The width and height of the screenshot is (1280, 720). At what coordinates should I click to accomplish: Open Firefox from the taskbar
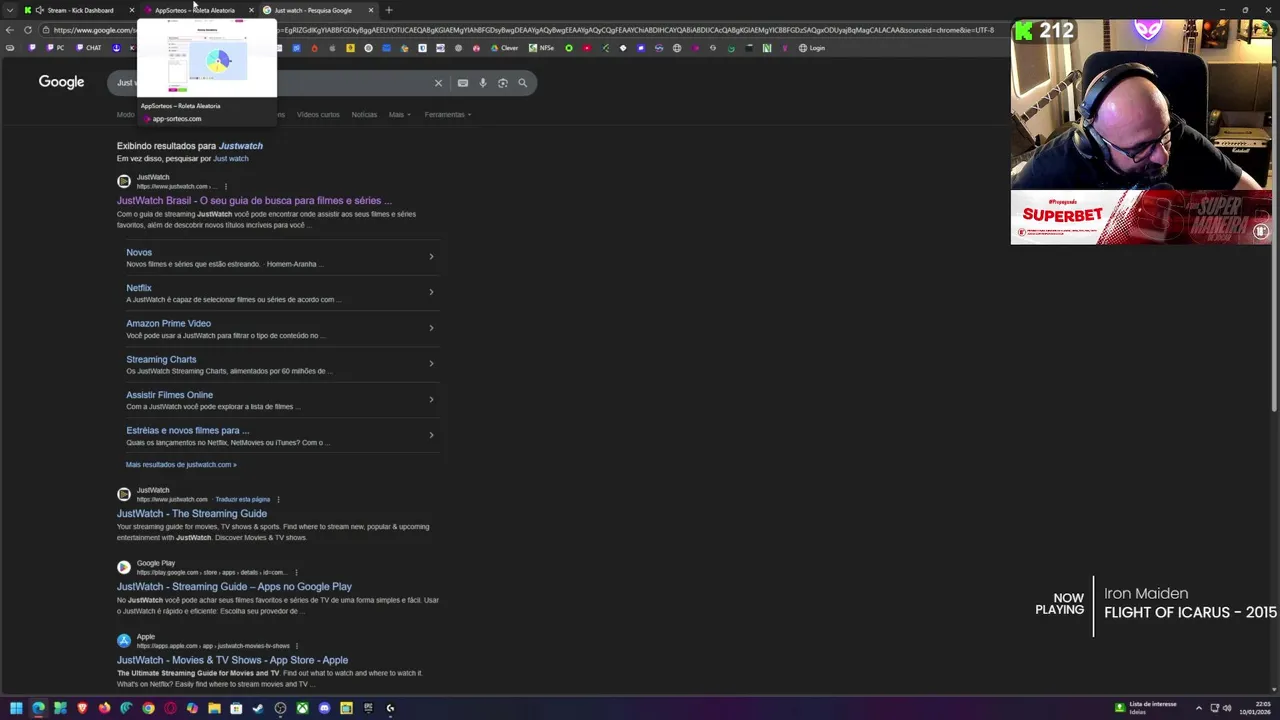tap(104, 708)
